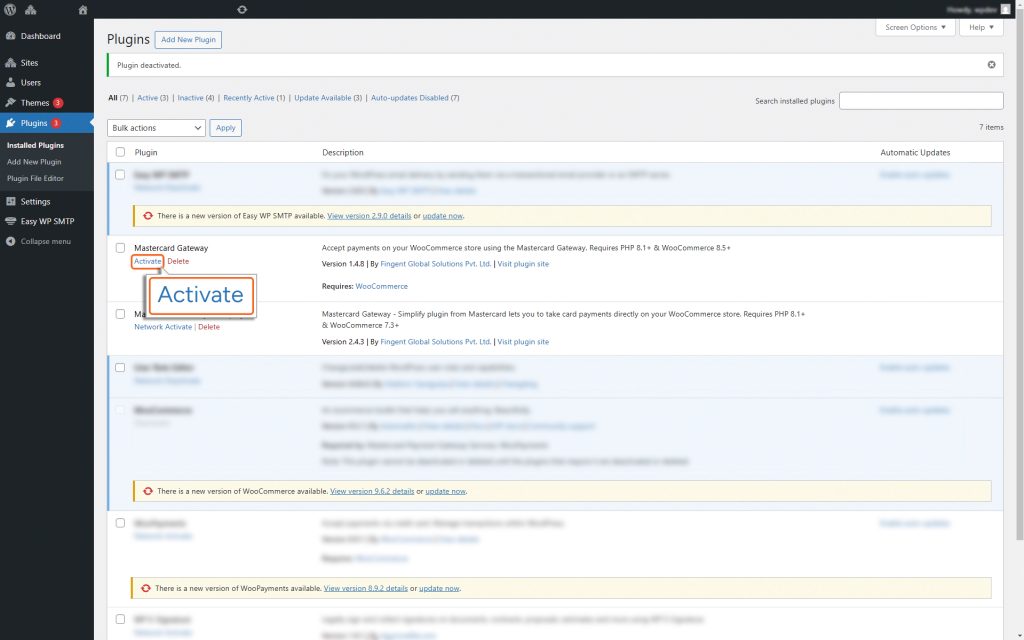The height and width of the screenshot is (640, 1024).
Task: Click the Apply button
Action: pos(225,128)
